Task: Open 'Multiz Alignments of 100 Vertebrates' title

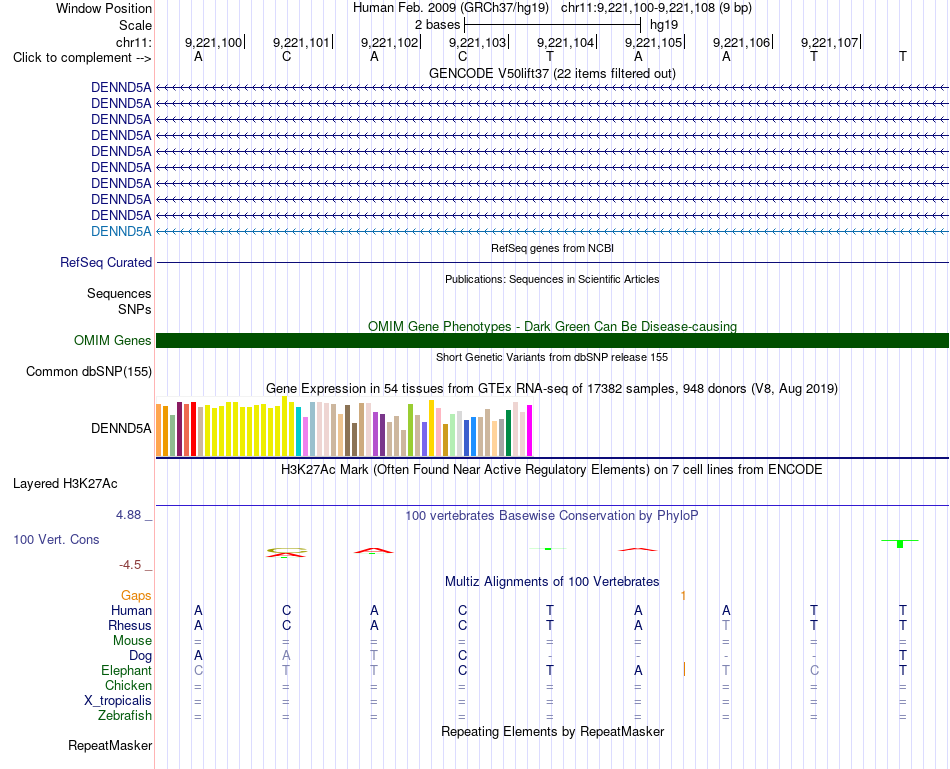Action: tap(552, 582)
